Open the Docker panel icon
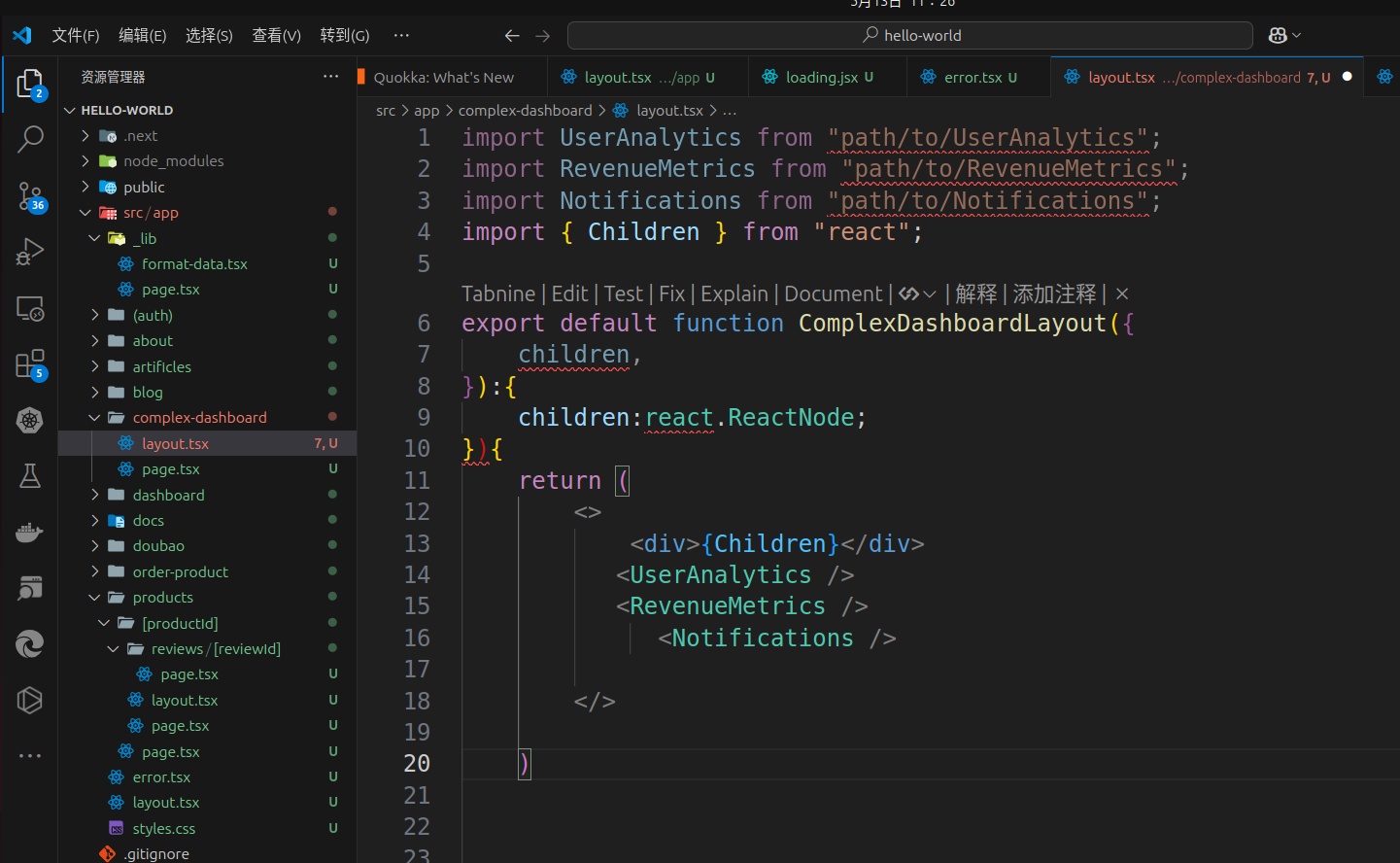 [x=30, y=533]
